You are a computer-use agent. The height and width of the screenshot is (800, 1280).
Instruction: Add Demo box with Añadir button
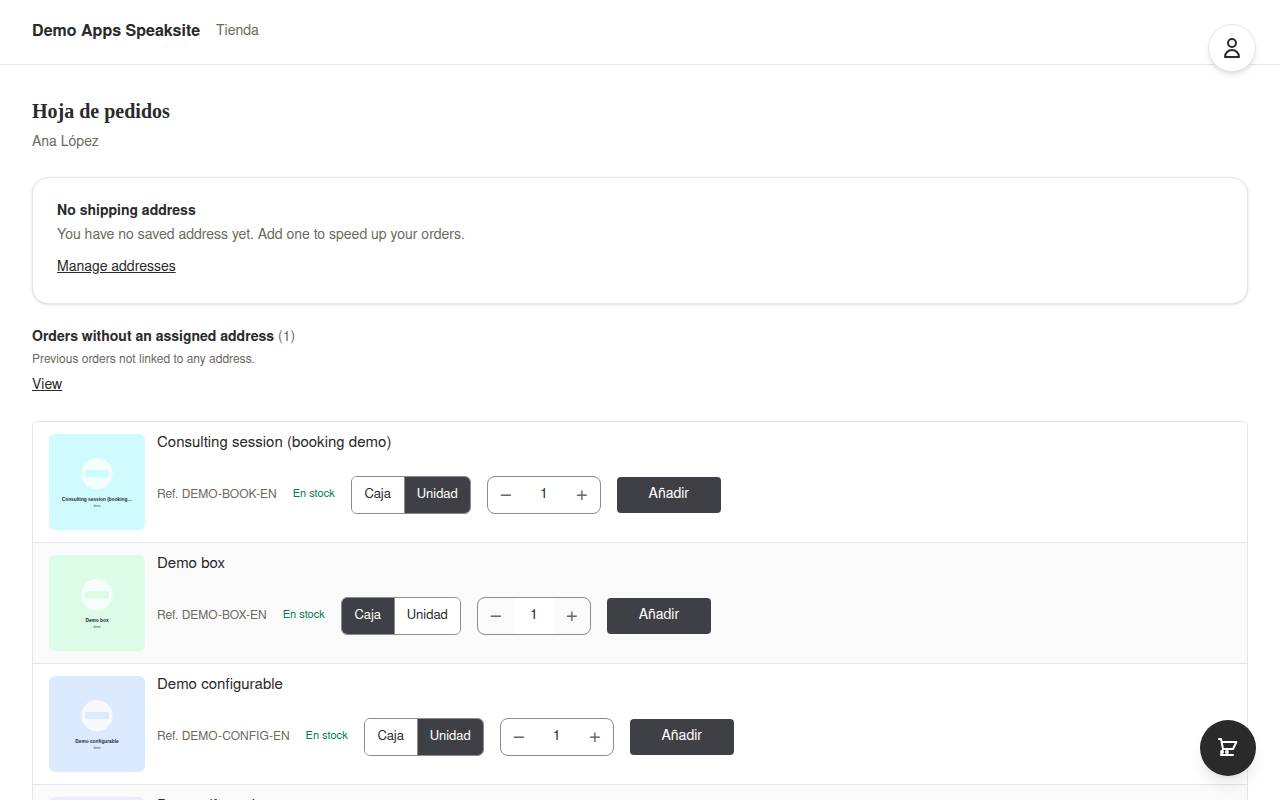click(659, 615)
